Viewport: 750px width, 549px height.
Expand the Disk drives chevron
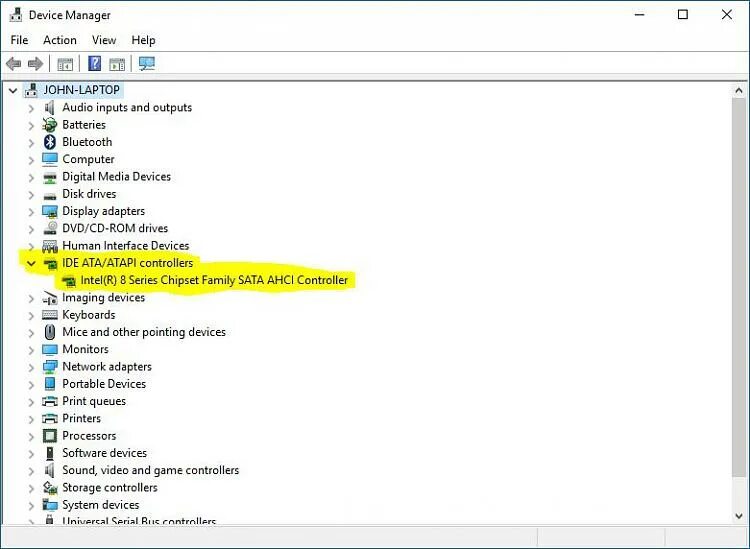click(31, 195)
